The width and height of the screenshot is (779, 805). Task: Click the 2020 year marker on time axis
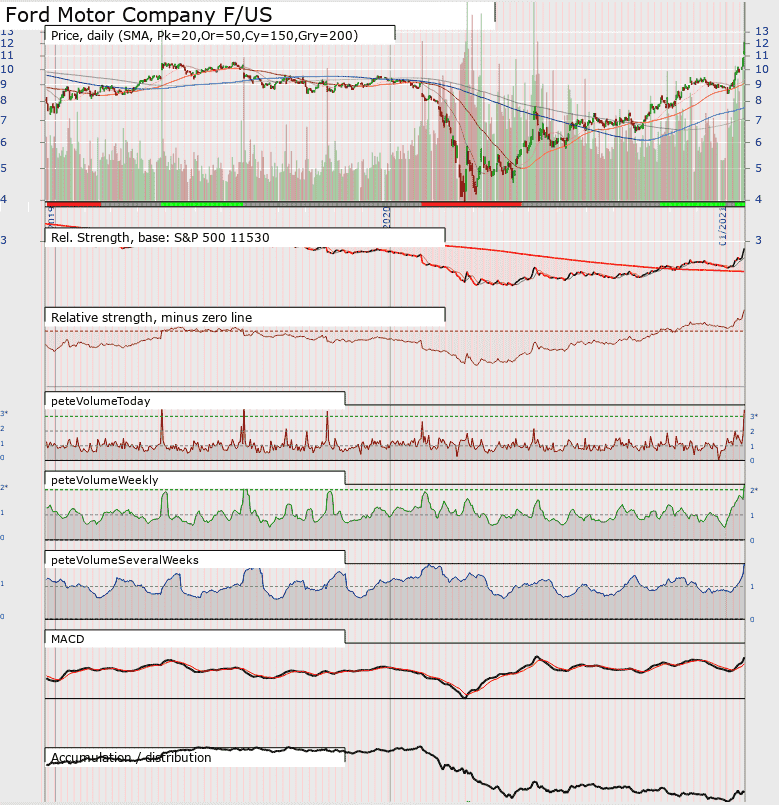pos(387,217)
